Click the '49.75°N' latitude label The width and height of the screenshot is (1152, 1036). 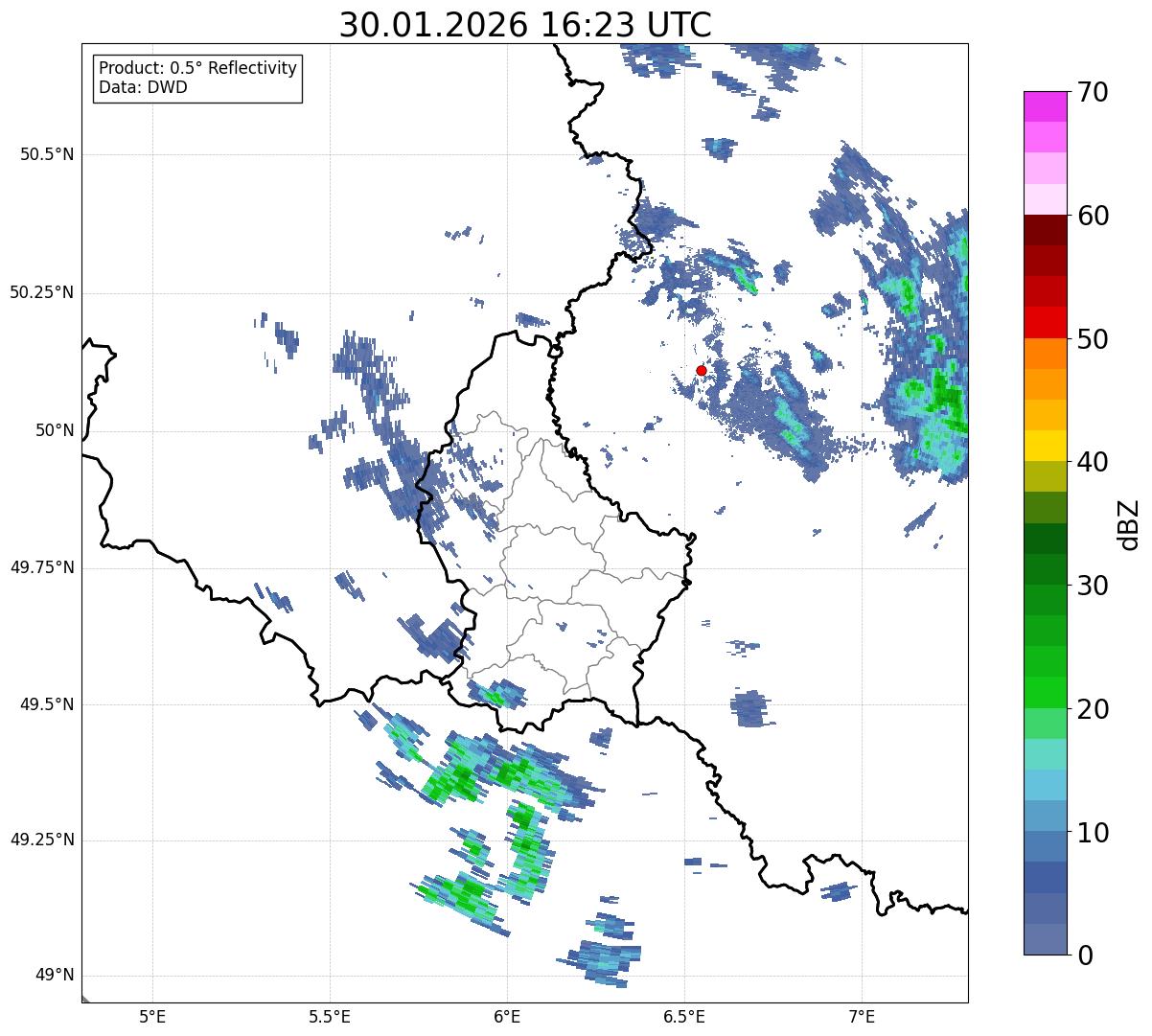(x=42, y=567)
